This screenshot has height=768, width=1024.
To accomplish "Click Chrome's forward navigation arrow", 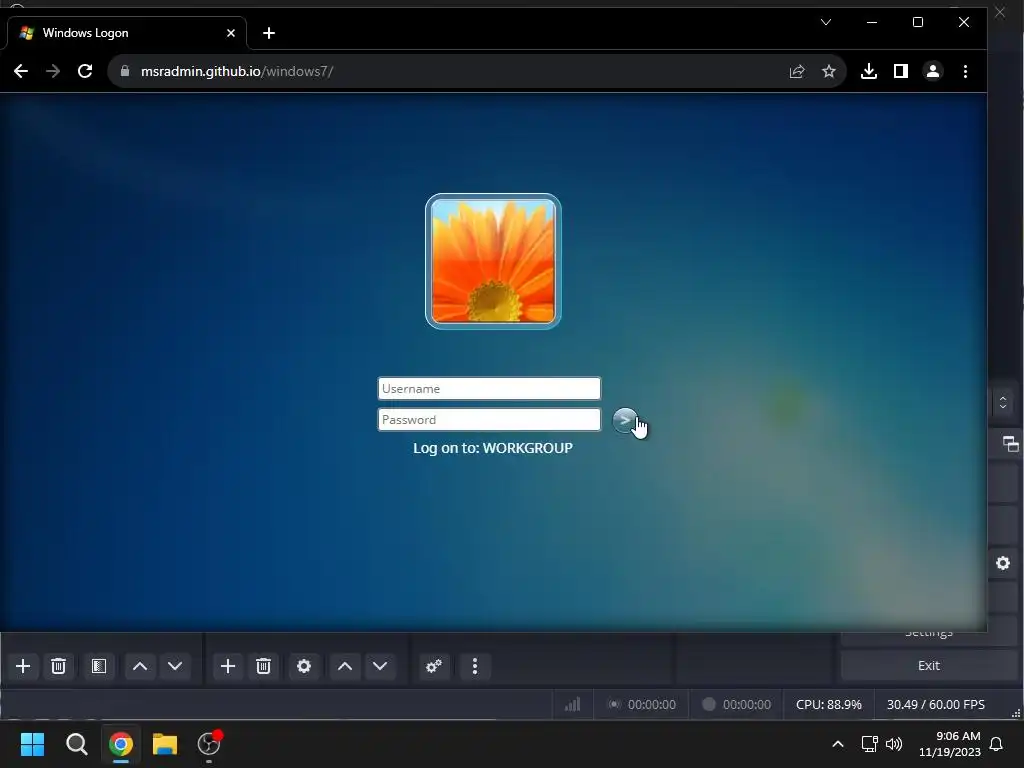I will pyautogui.click(x=53, y=71).
